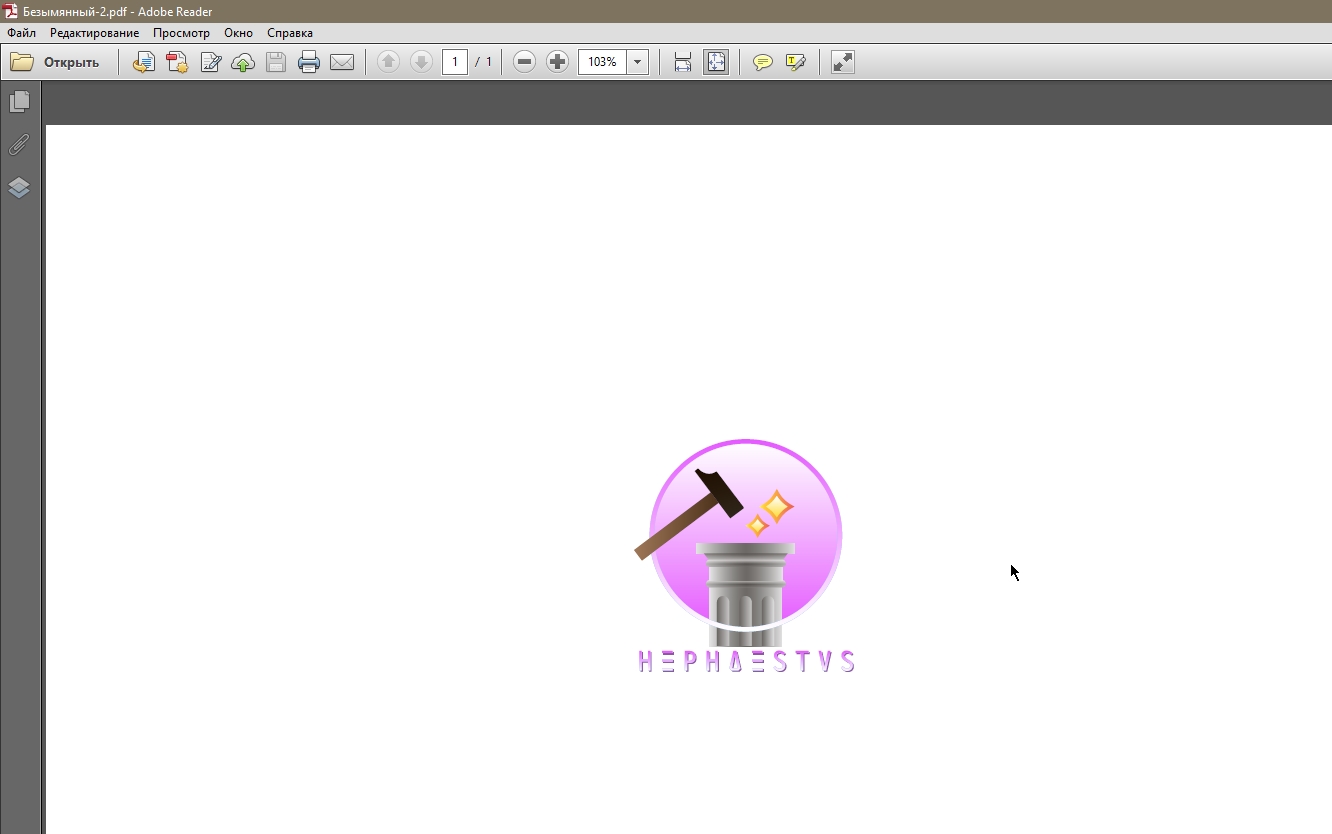Open the Файл menu

(x=21, y=33)
